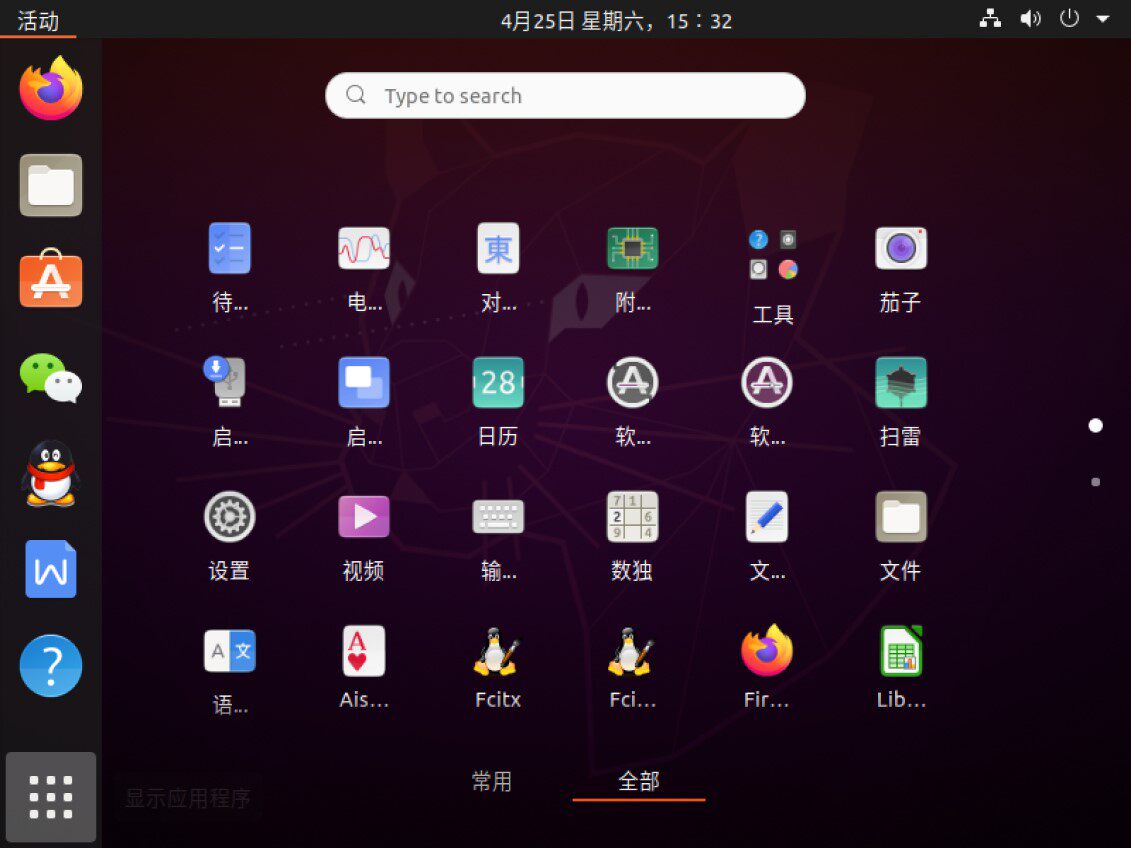This screenshot has width=1131, height=848.
Task: Open WeChat from the dock
Action: [x=50, y=377]
